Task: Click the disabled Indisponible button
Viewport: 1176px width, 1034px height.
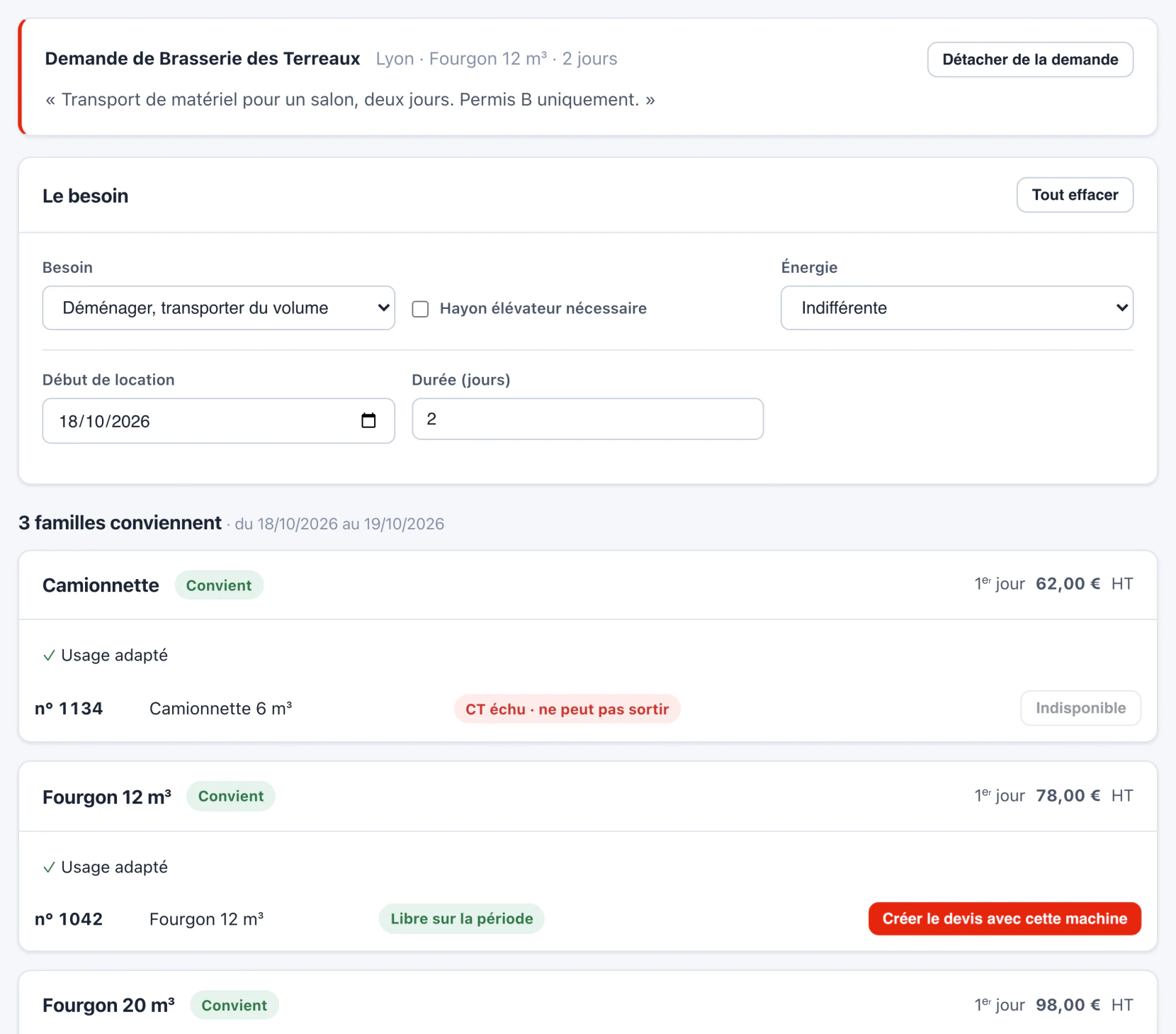Action: coord(1080,708)
